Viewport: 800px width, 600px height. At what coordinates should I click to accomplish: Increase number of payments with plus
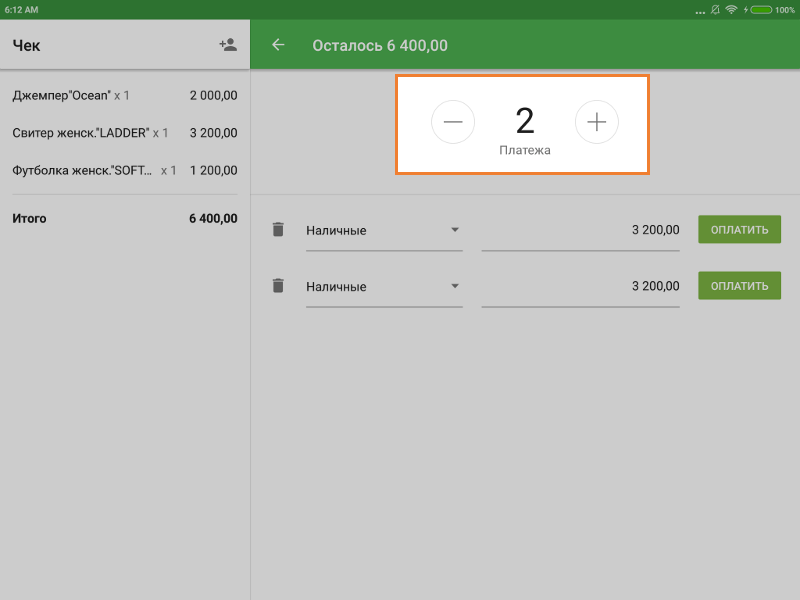tap(596, 122)
